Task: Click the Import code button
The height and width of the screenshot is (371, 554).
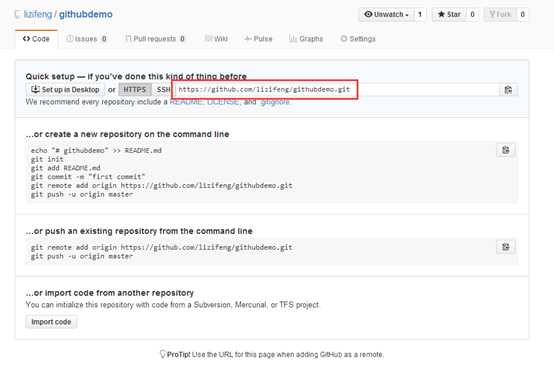Action: [x=51, y=322]
